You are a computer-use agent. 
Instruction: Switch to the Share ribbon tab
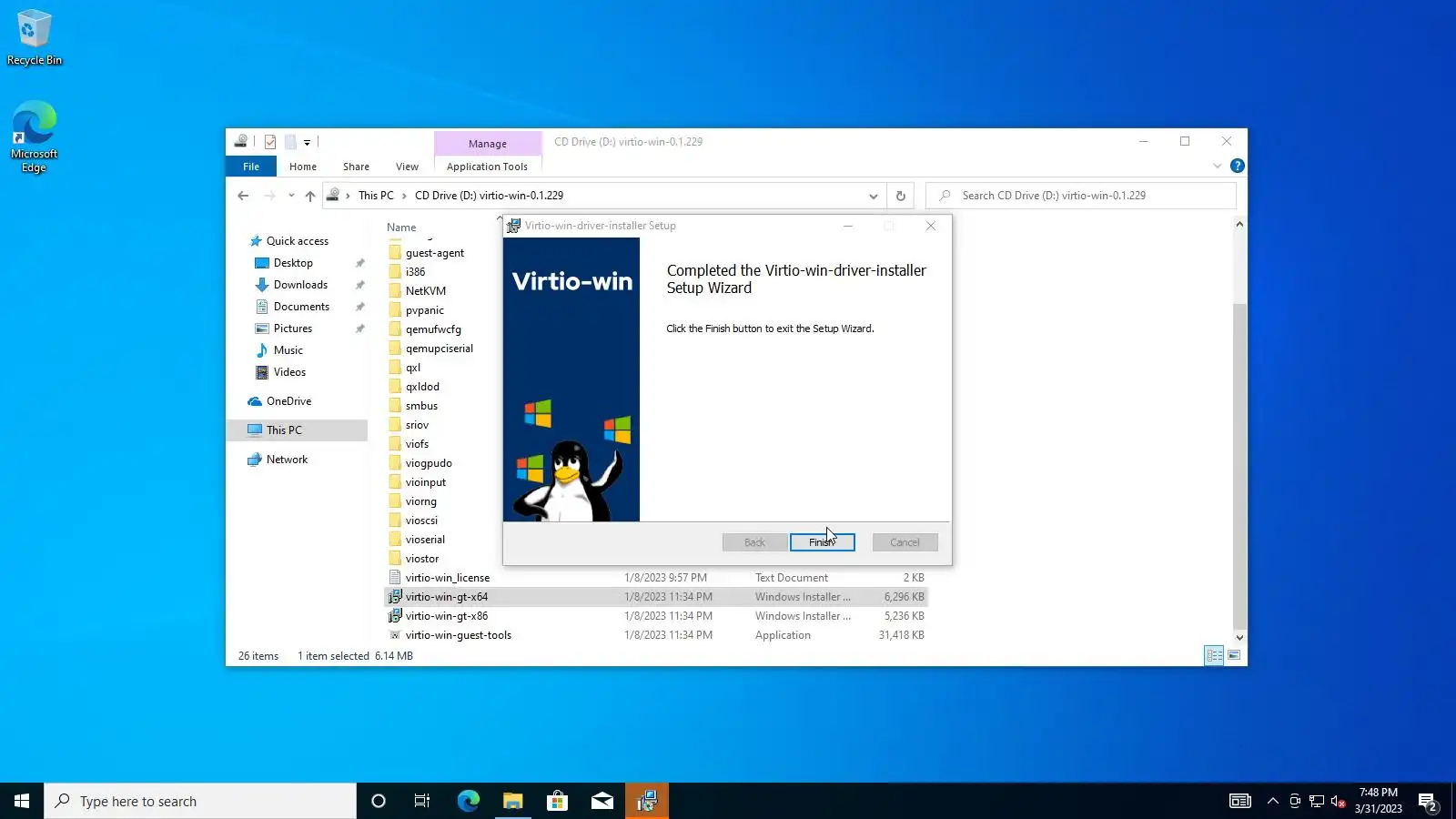tap(356, 167)
